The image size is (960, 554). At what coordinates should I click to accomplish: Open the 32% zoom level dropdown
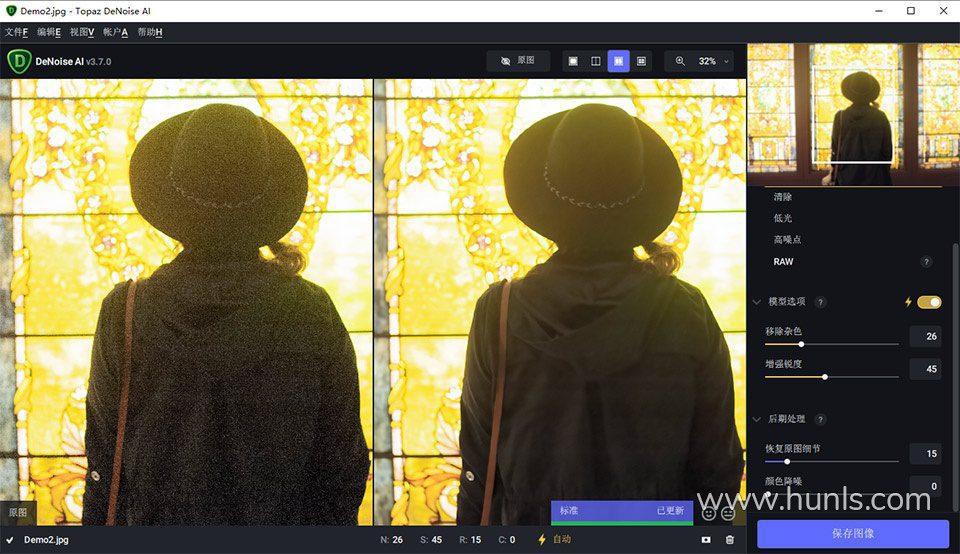click(714, 61)
